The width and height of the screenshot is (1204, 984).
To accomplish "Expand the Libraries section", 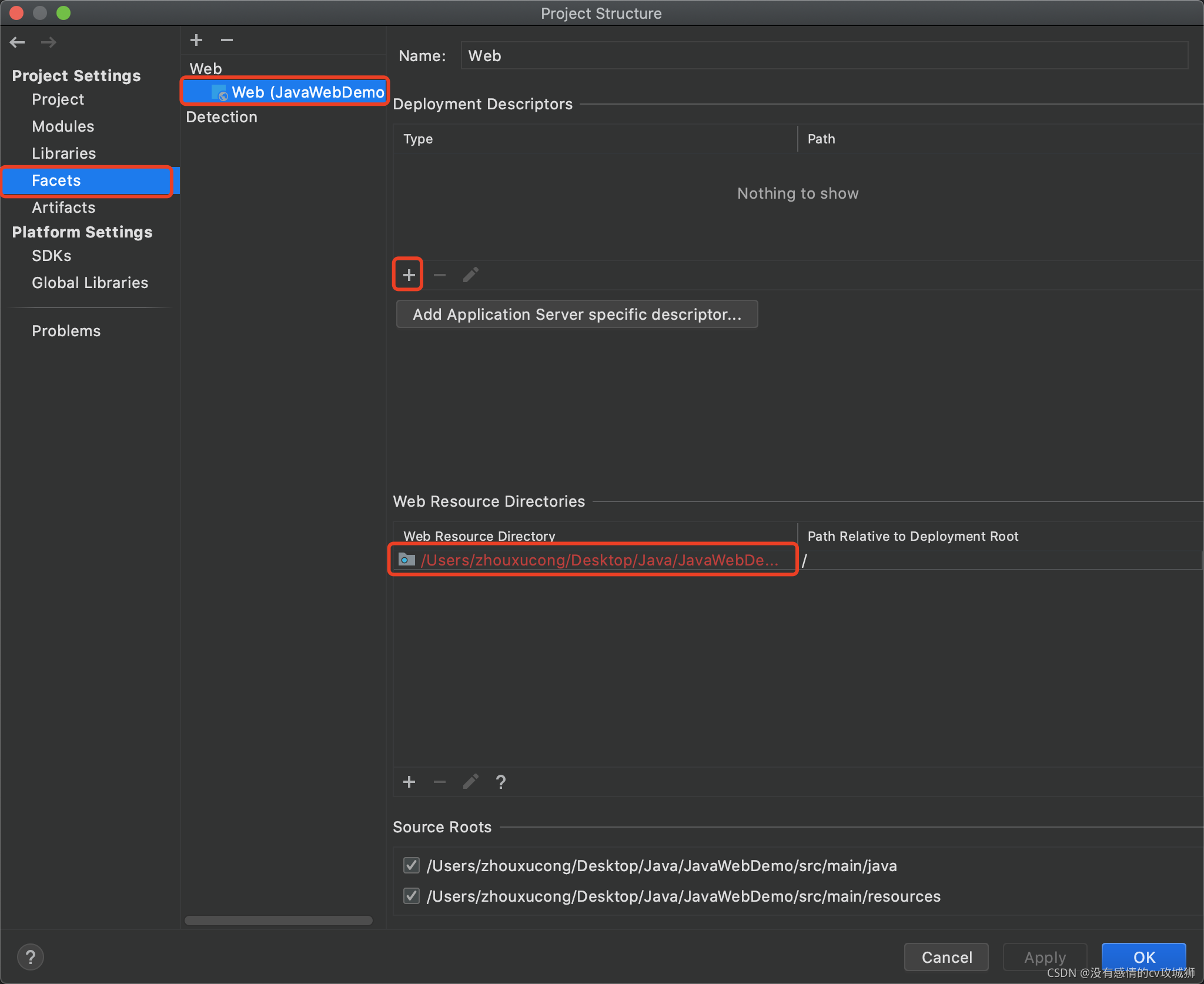I will click(63, 153).
